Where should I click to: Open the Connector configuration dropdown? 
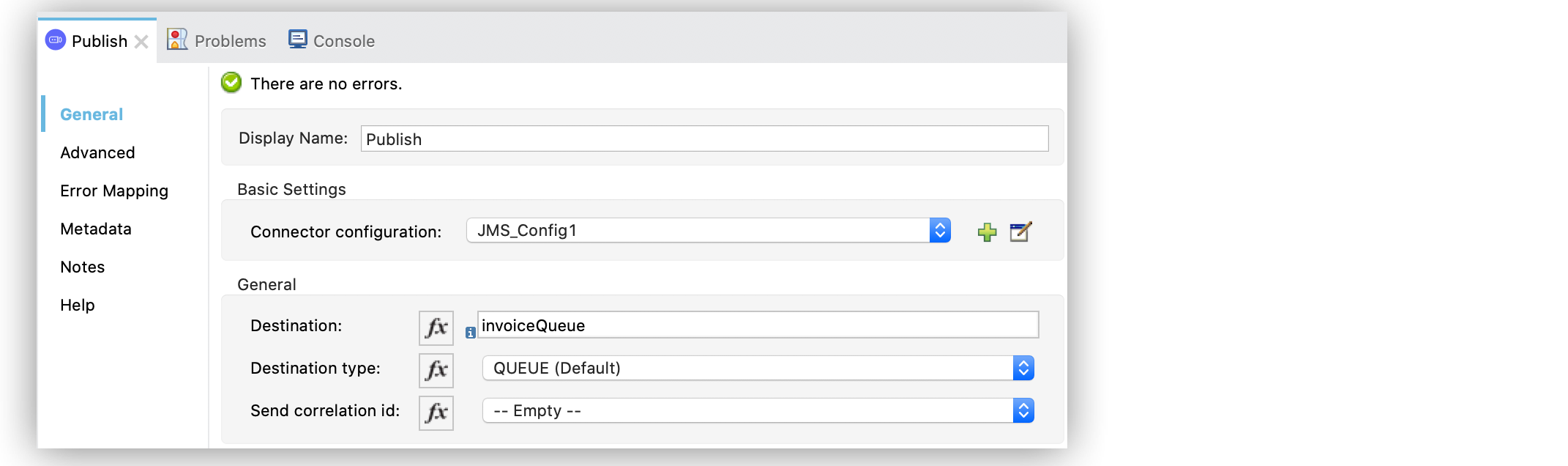(x=940, y=230)
